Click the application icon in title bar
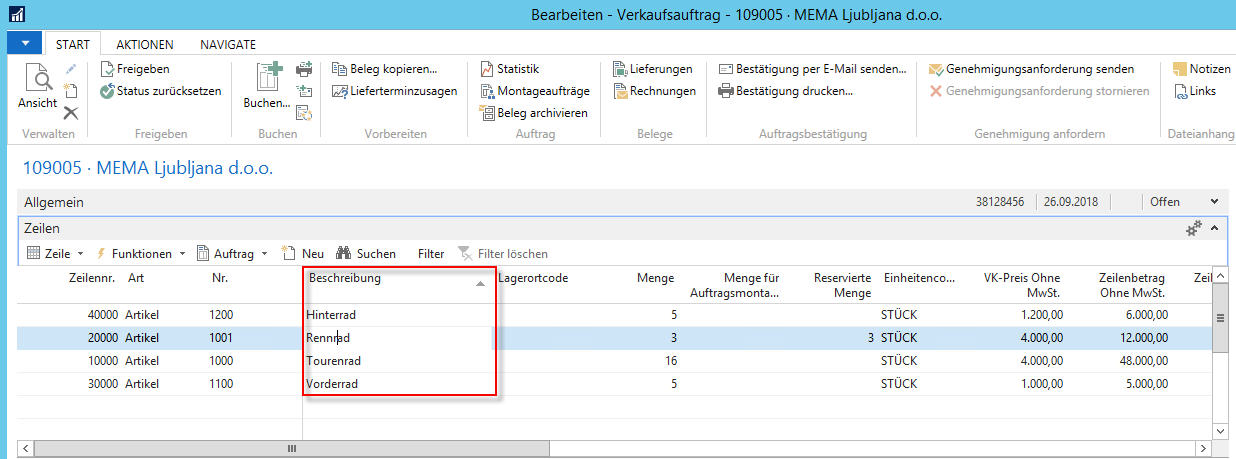 pyautogui.click(x=16, y=15)
